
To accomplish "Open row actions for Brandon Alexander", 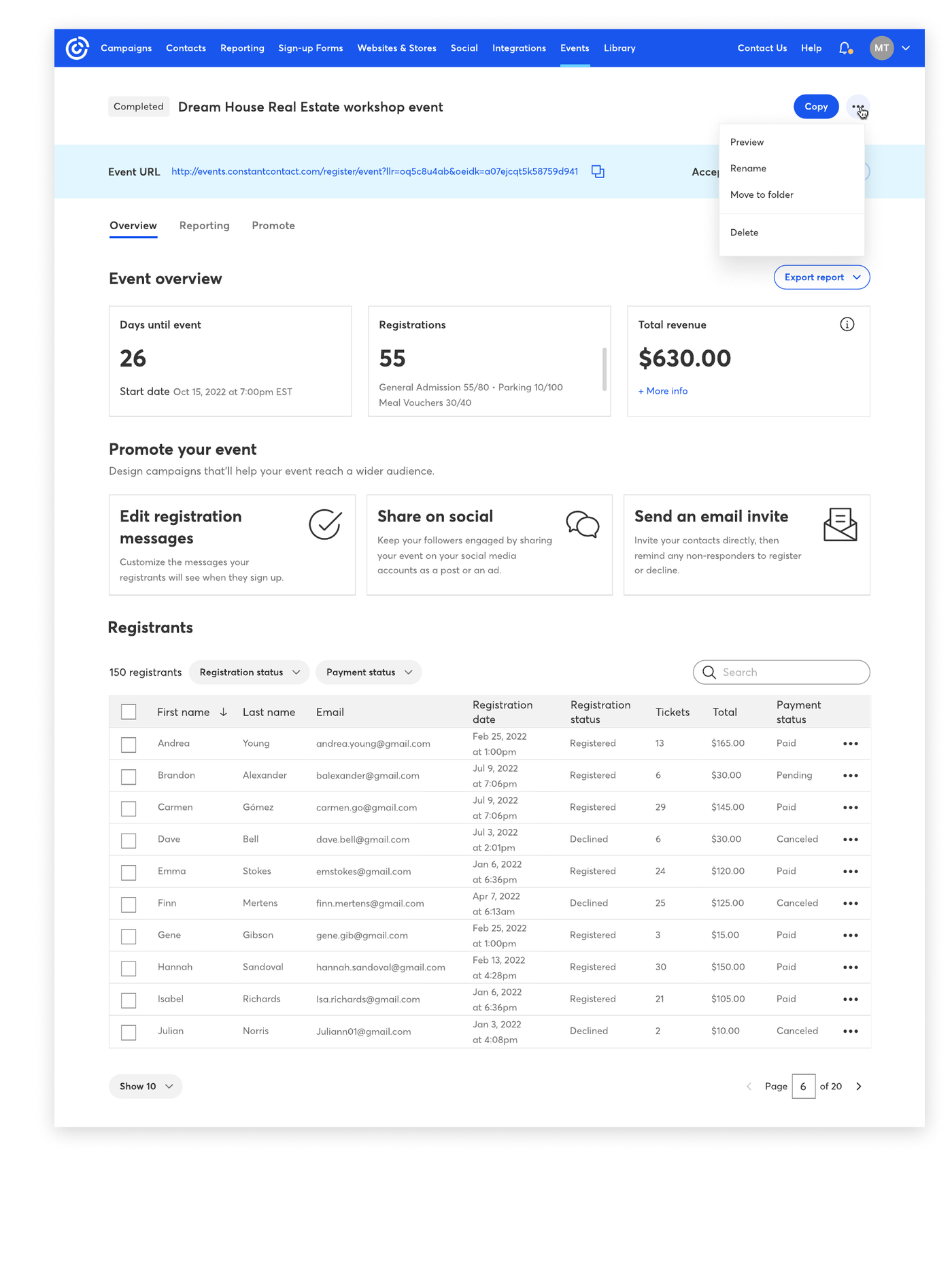I will (x=850, y=776).
